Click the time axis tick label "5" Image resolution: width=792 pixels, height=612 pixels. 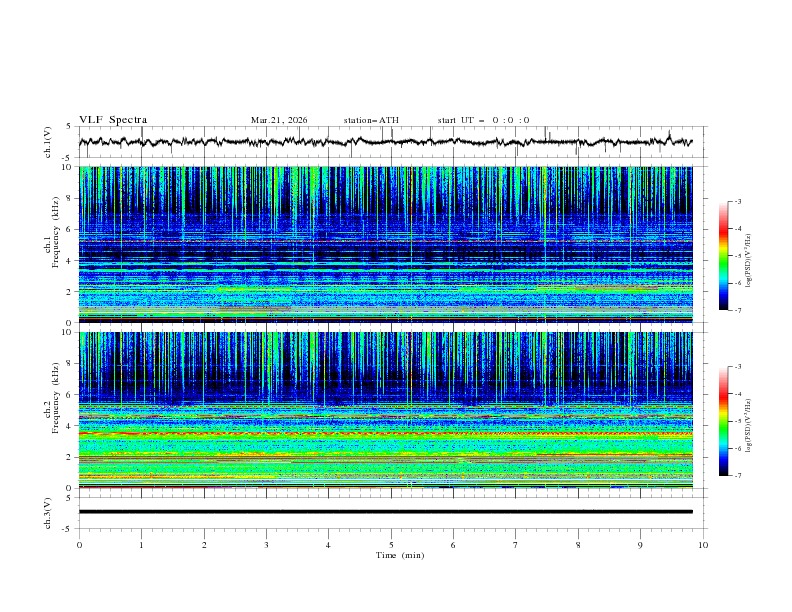[391, 545]
